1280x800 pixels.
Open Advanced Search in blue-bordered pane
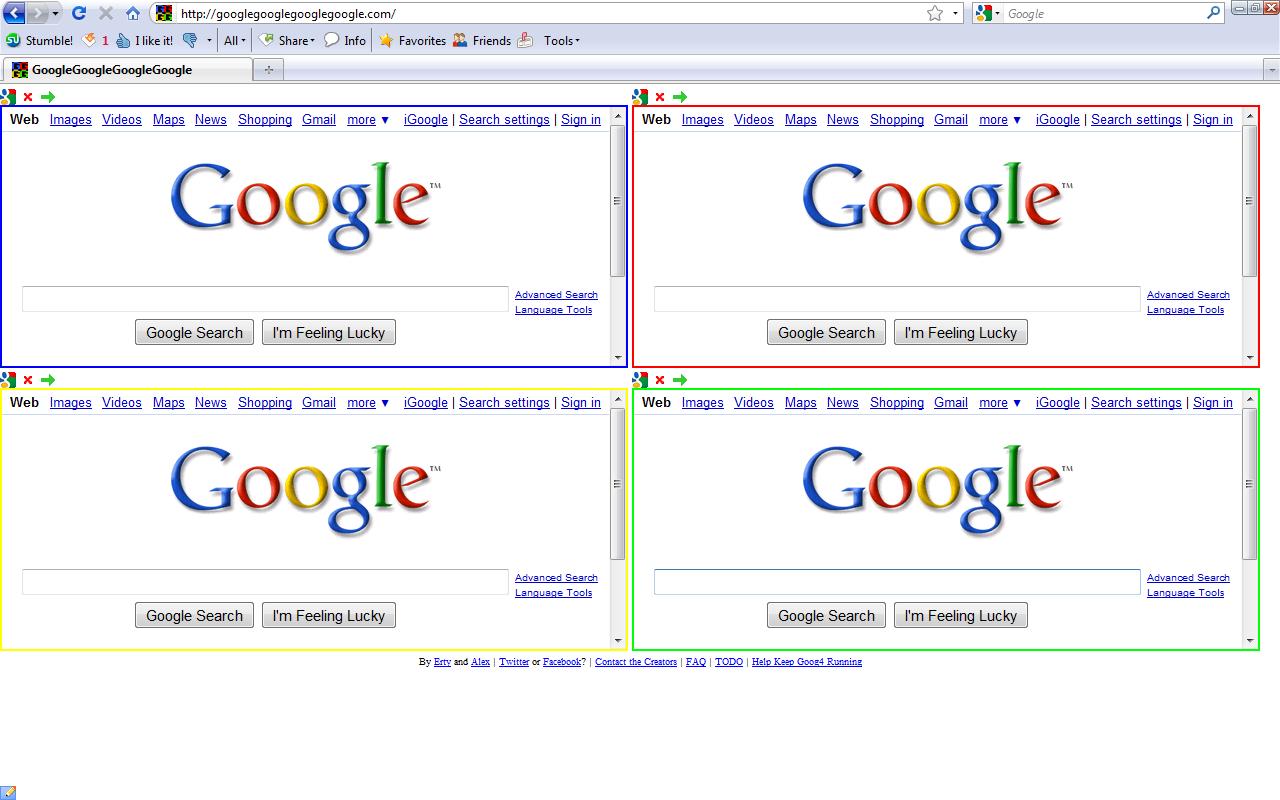pyautogui.click(x=556, y=295)
